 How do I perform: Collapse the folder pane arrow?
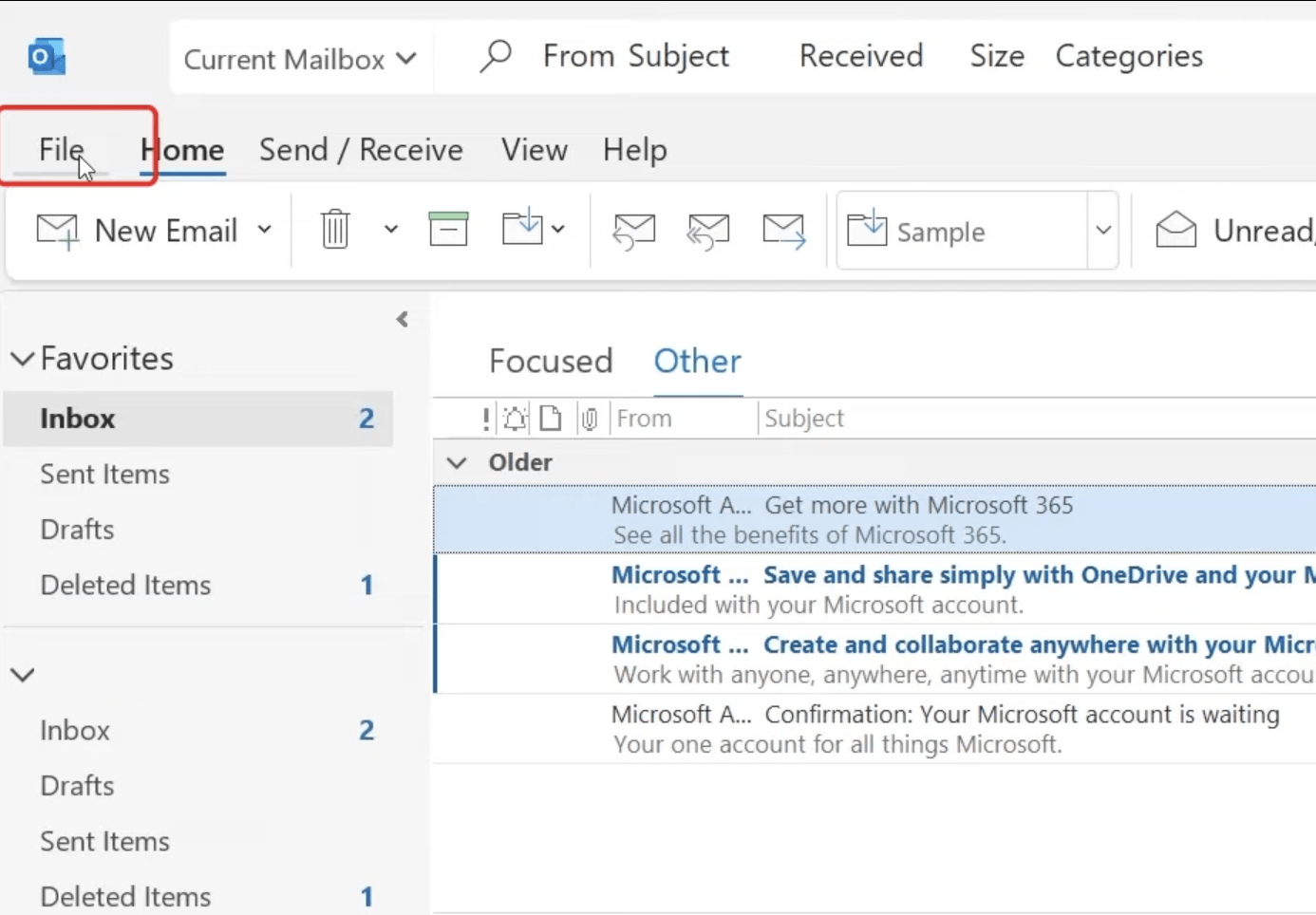[403, 319]
